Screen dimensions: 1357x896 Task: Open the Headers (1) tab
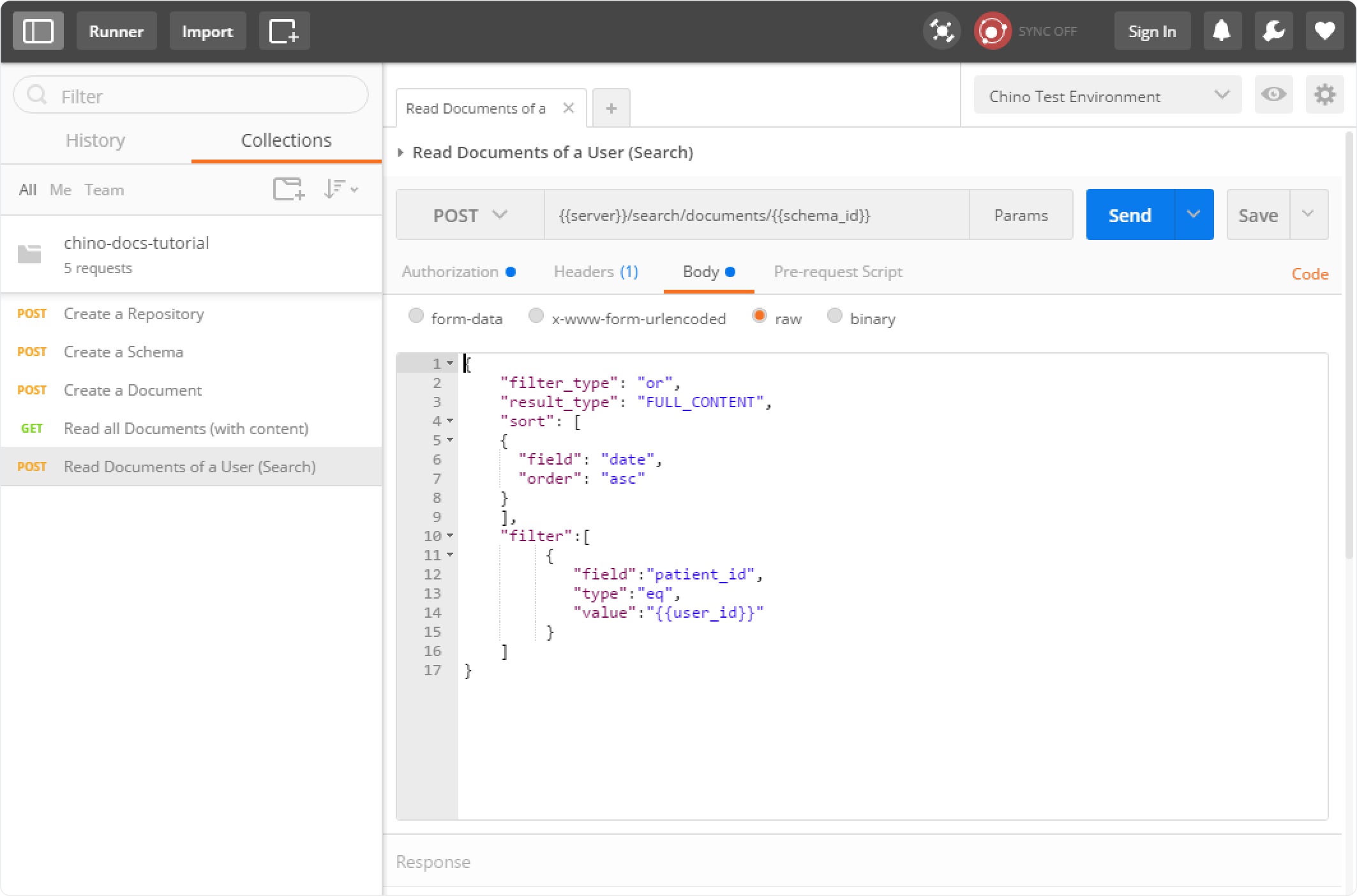(595, 272)
